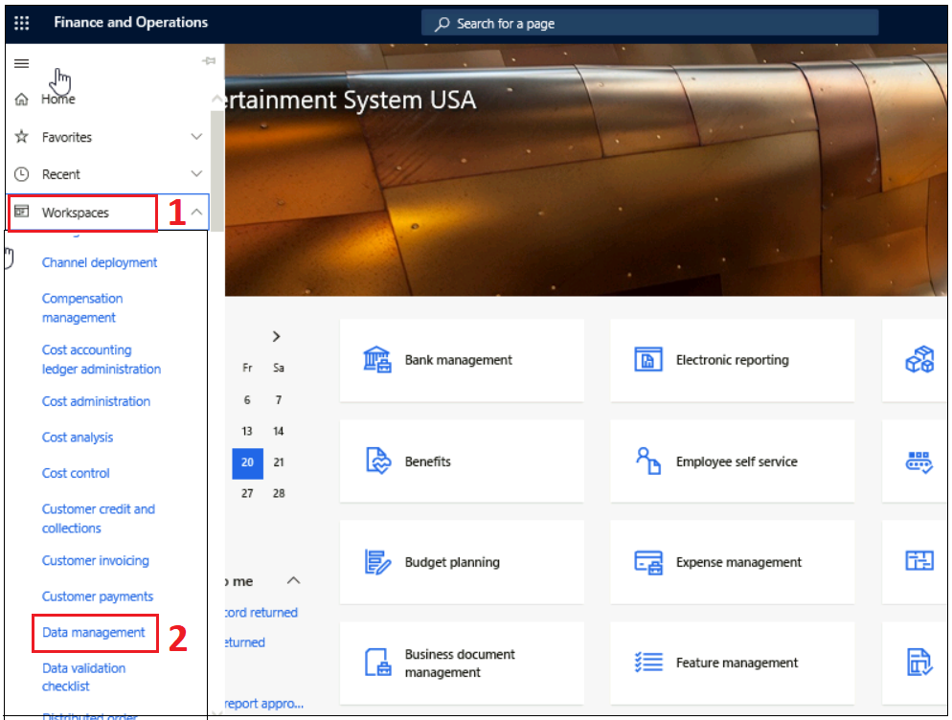Select calendar date 13
The image size is (952, 720).
[247, 431]
